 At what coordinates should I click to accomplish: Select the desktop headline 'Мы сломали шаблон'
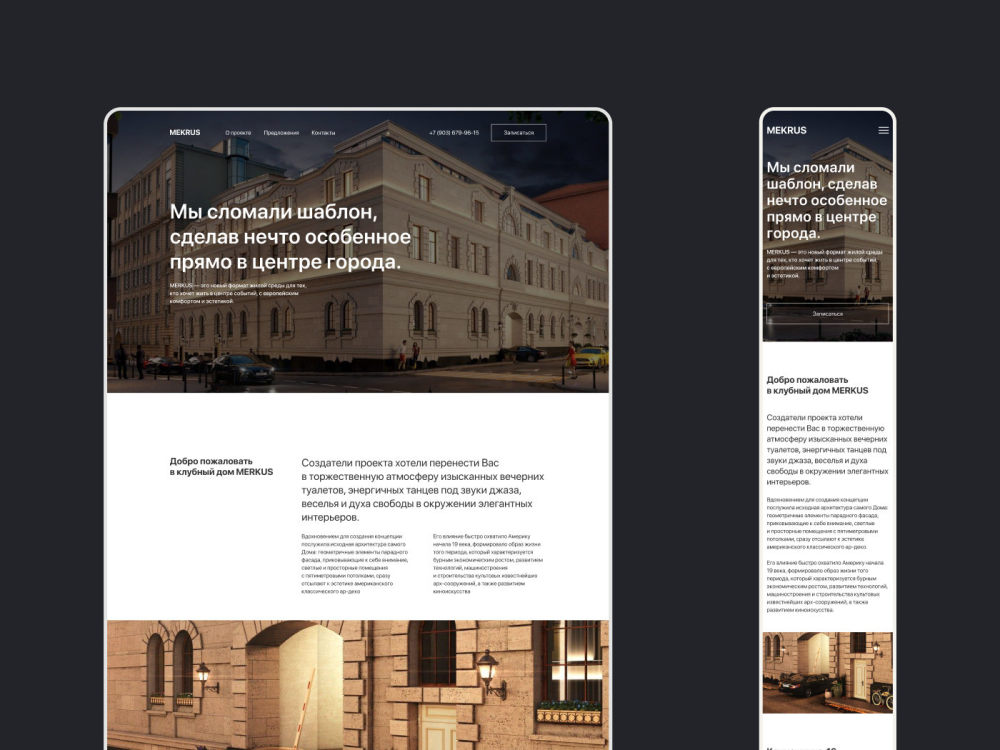click(x=290, y=237)
